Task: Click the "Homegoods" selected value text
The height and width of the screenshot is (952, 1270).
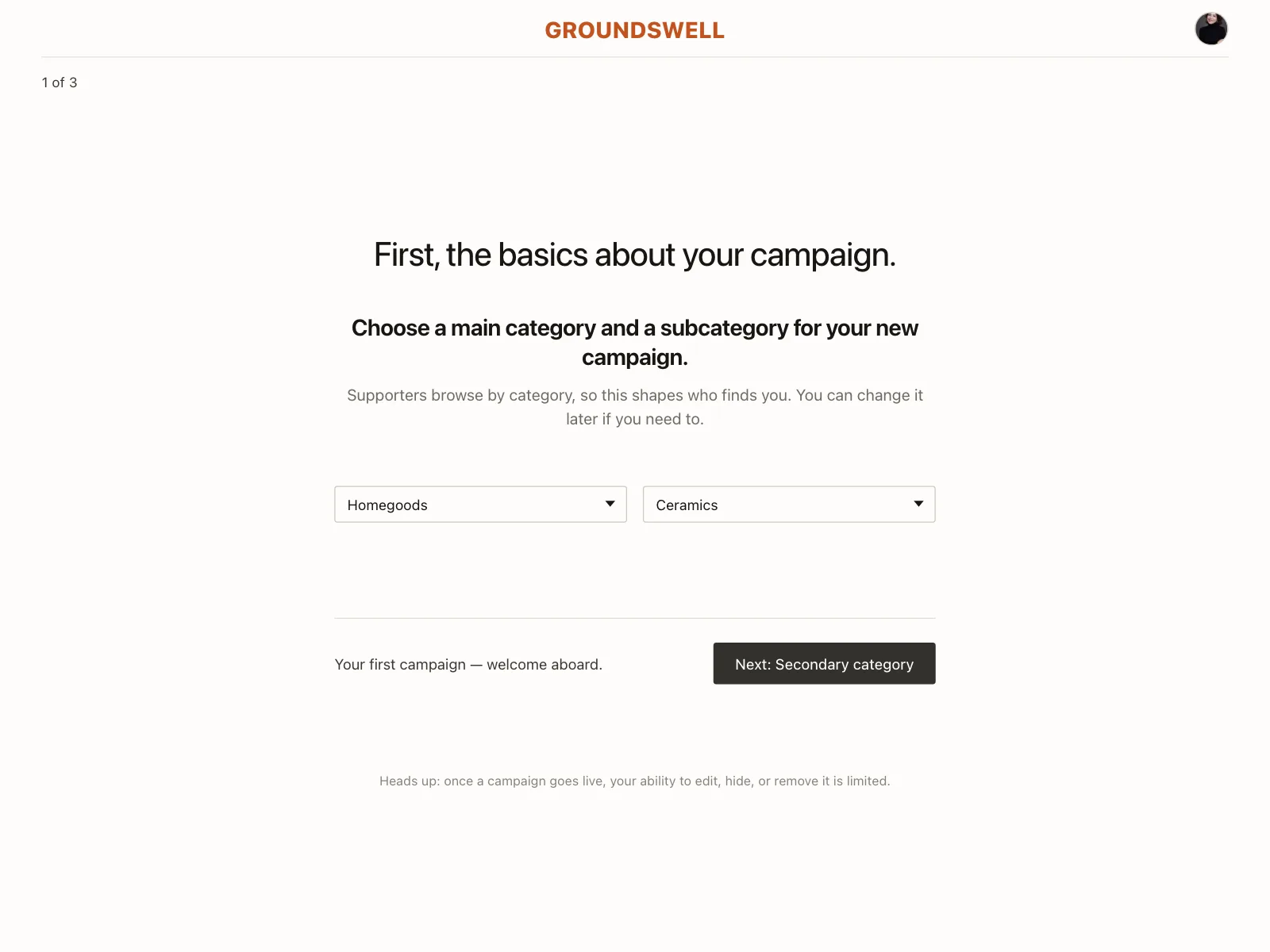Action: coord(387,505)
